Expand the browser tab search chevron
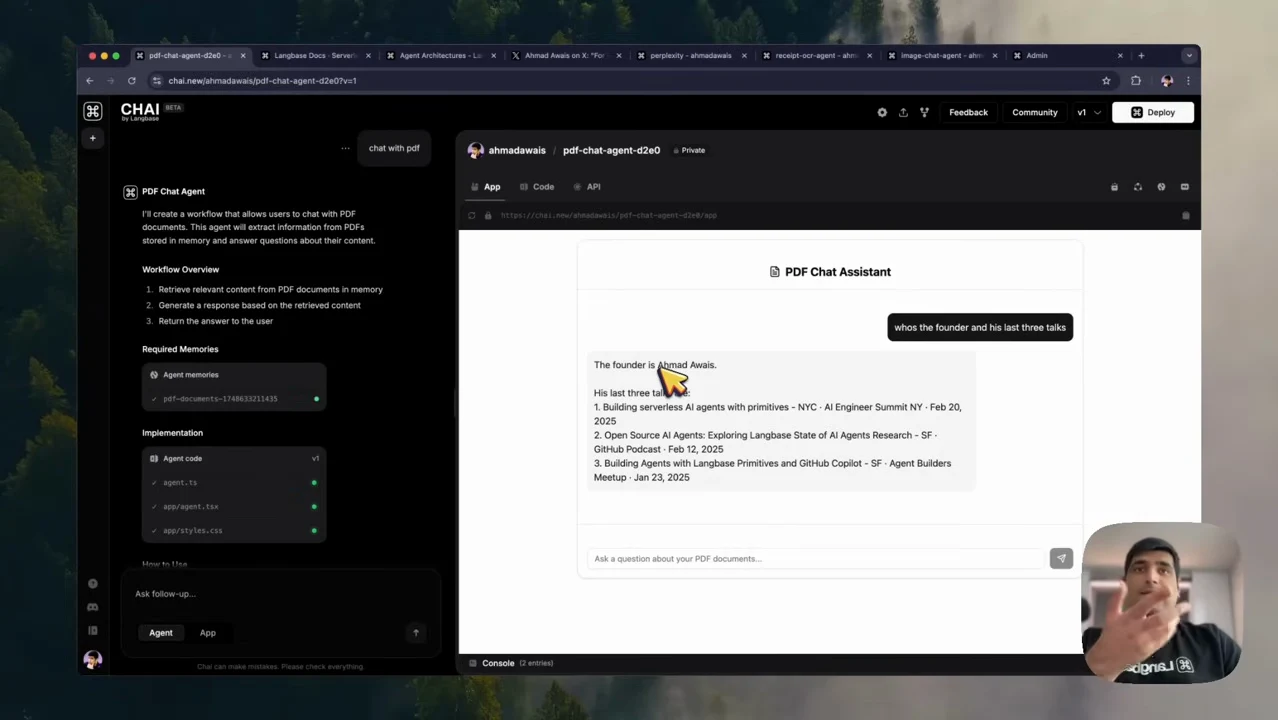 (1189, 56)
